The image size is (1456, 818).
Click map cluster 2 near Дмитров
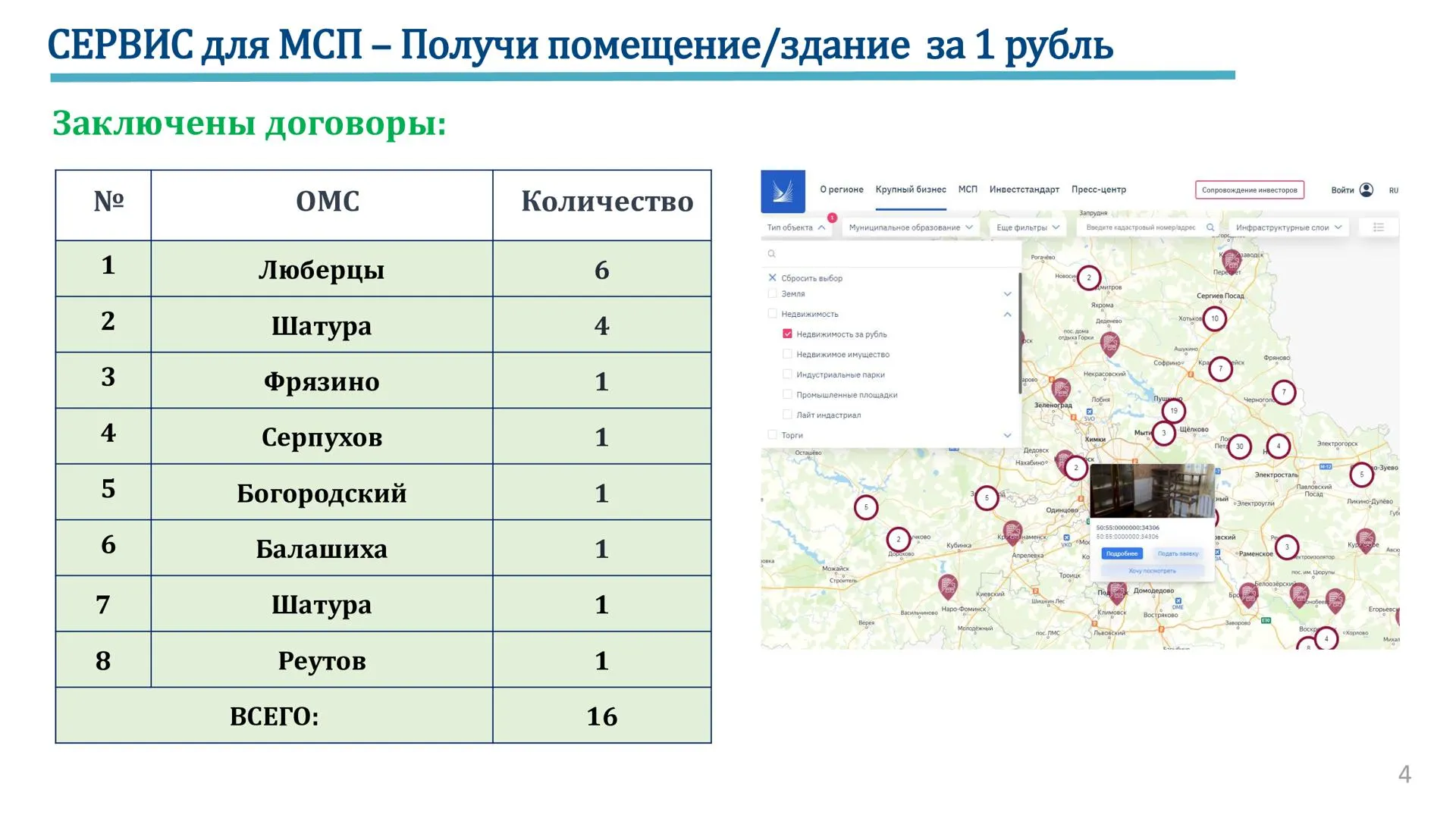coord(1089,277)
